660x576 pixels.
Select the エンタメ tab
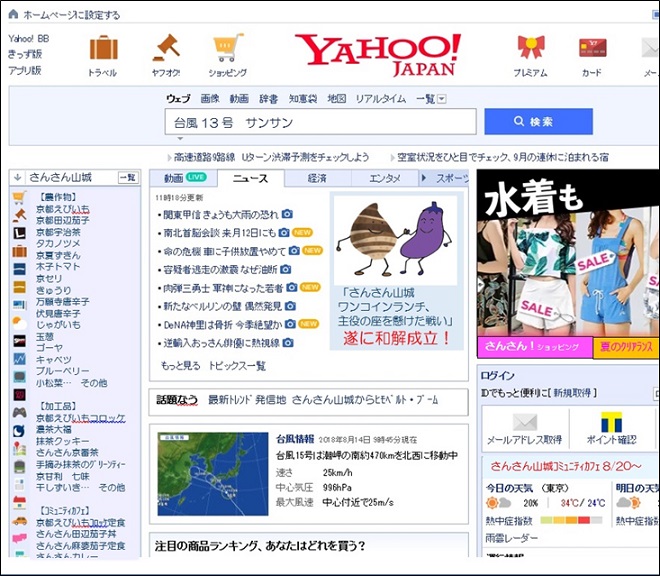(x=385, y=178)
